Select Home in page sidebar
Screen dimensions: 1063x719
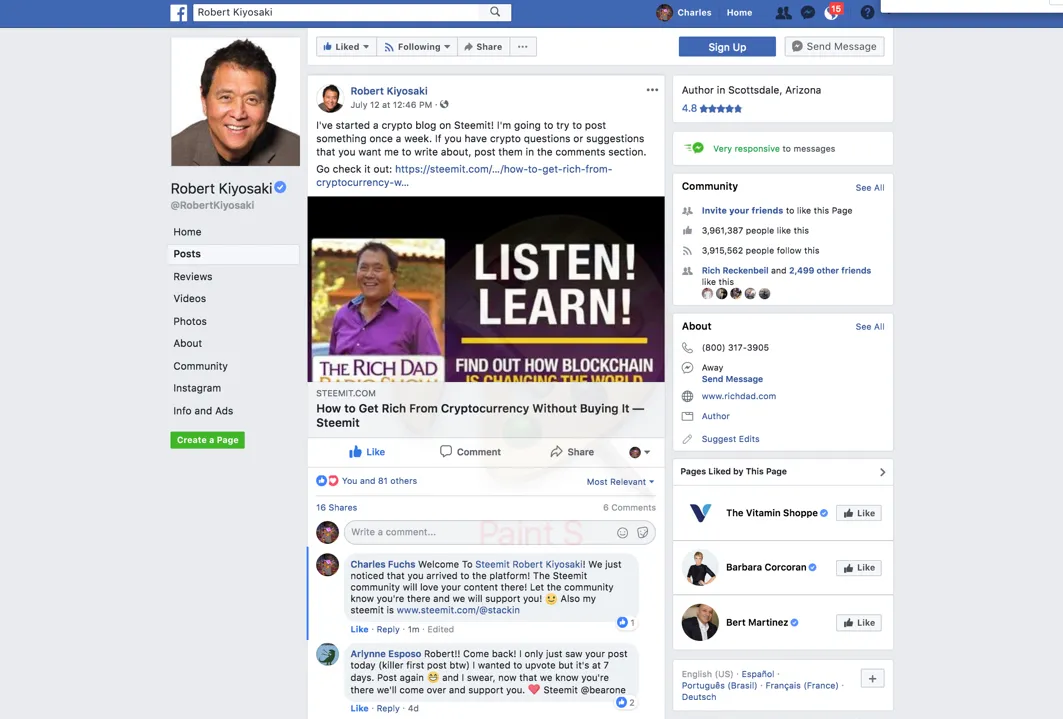(187, 232)
